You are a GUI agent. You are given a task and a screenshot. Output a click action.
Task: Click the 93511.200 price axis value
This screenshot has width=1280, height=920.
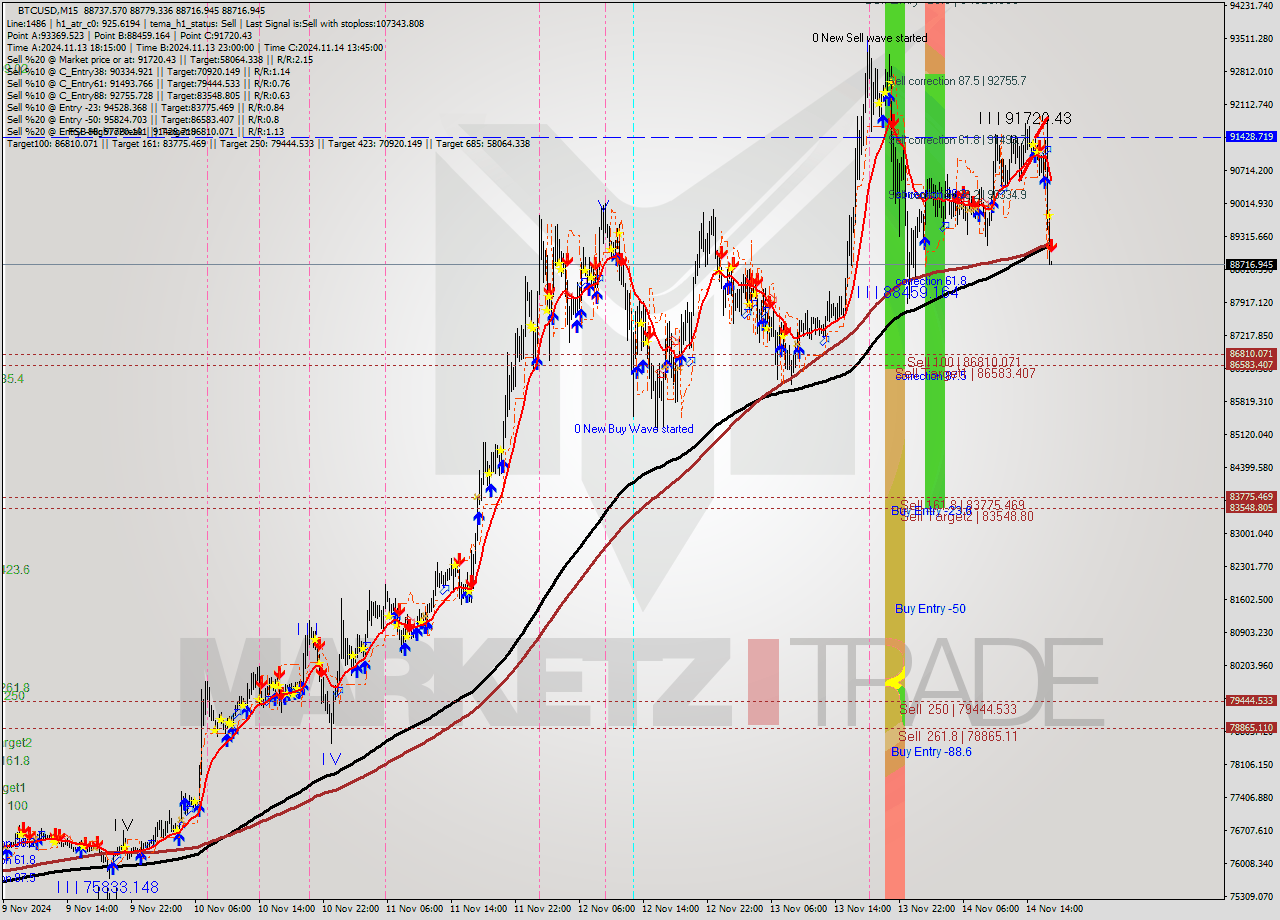pyautogui.click(x=1251, y=38)
